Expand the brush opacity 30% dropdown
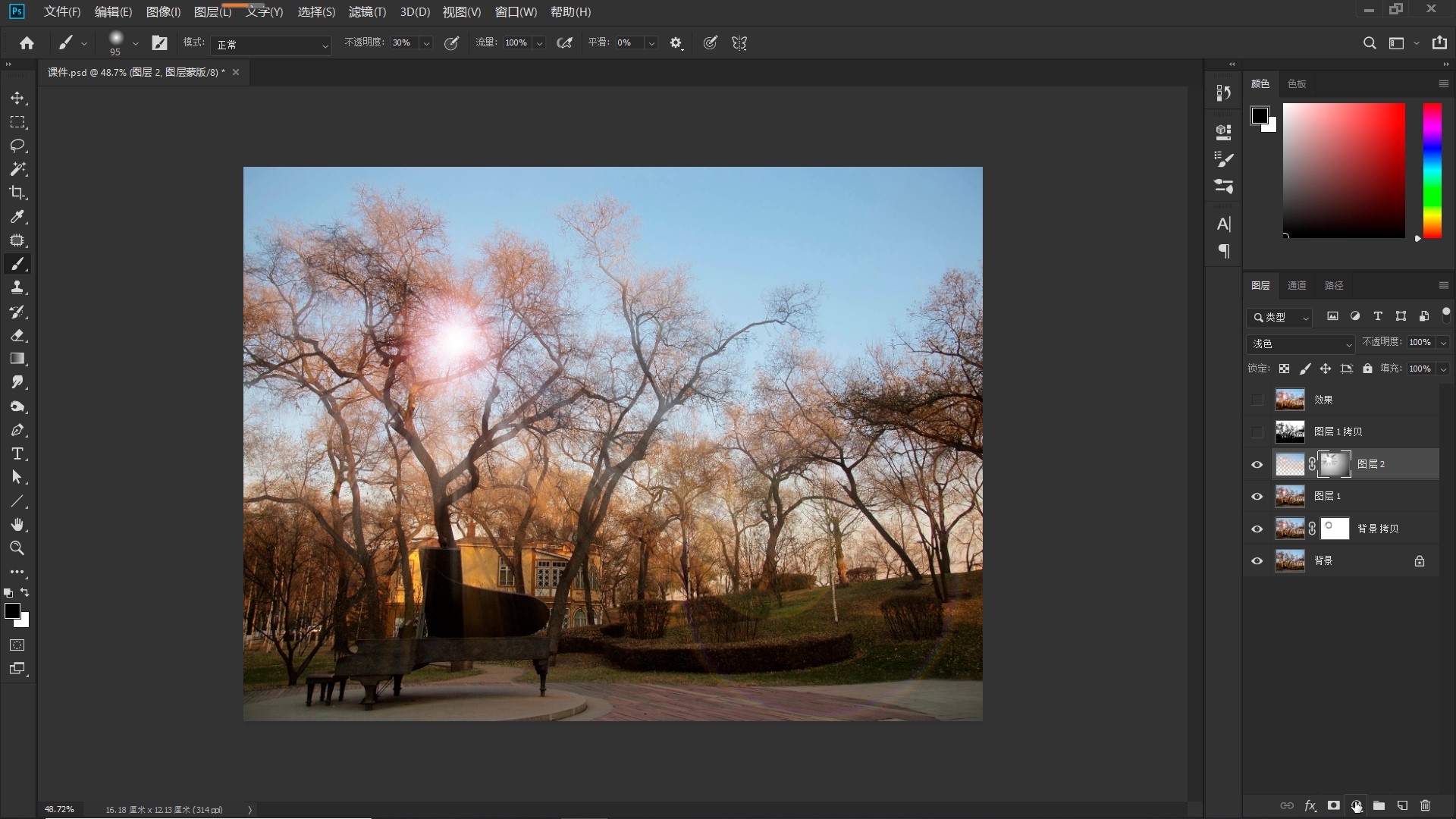 426,43
